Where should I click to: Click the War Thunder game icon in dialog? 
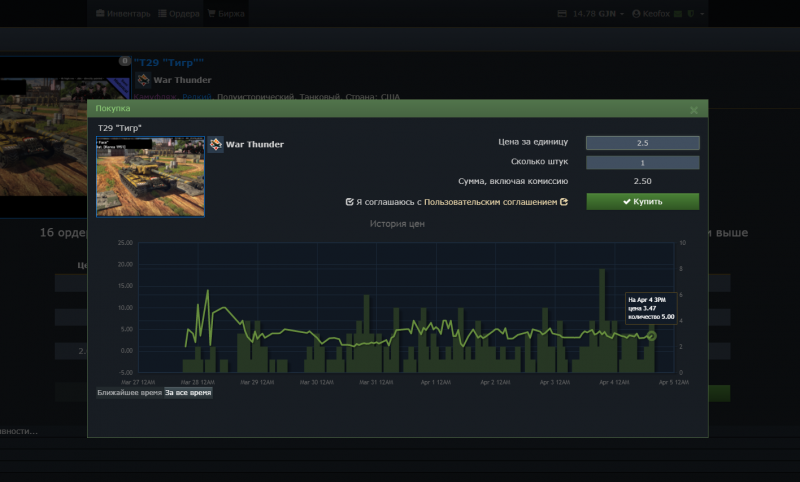[x=215, y=144]
